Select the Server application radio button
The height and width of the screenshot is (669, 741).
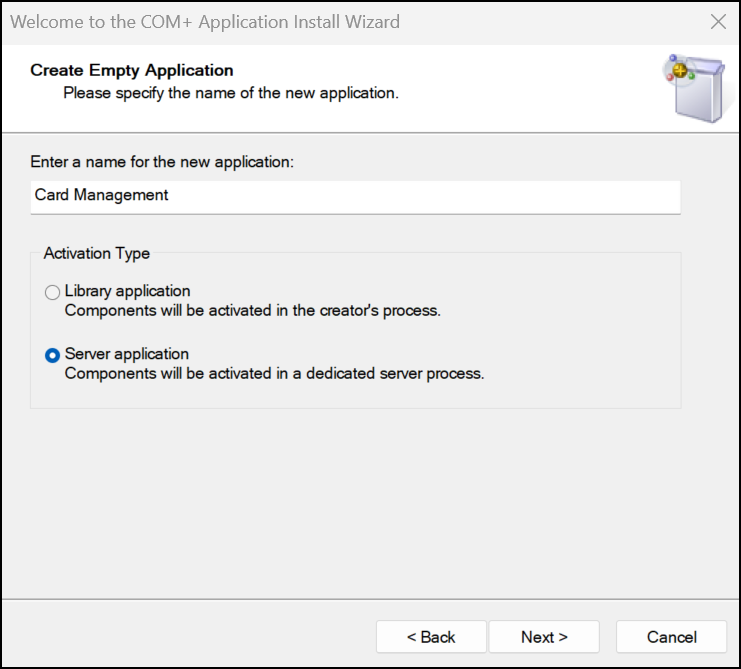52,355
